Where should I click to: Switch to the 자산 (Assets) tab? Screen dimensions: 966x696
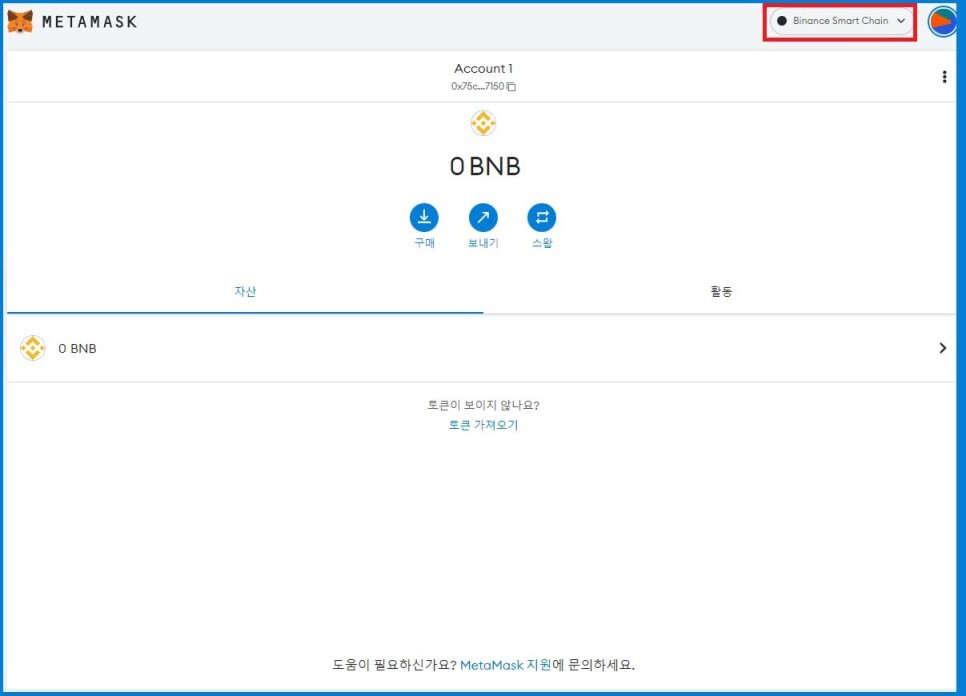click(x=245, y=291)
